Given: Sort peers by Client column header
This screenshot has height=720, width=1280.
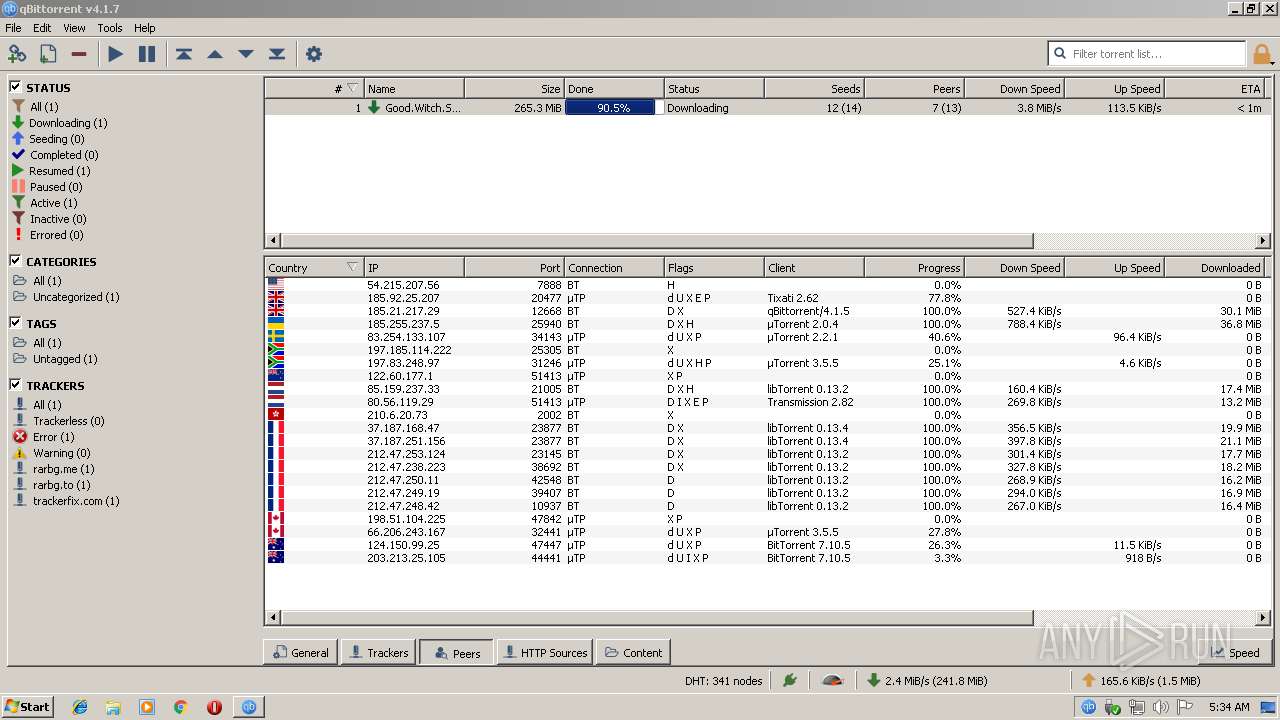Looking at the screenshot, I should tap(814, 268).
